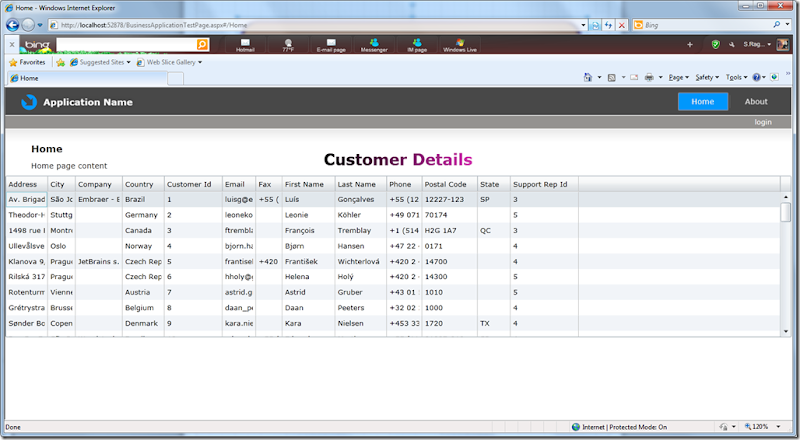Click the browser Forward arrow button
Screen dimensions: 800x440
(x=28, y=25)
